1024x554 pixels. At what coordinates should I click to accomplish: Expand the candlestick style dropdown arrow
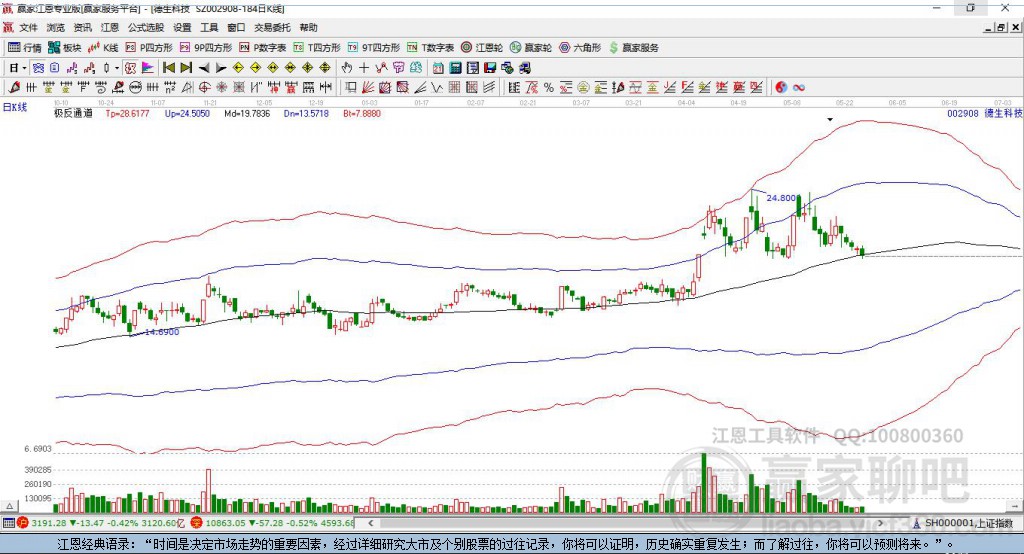click(x=117, y=68)
